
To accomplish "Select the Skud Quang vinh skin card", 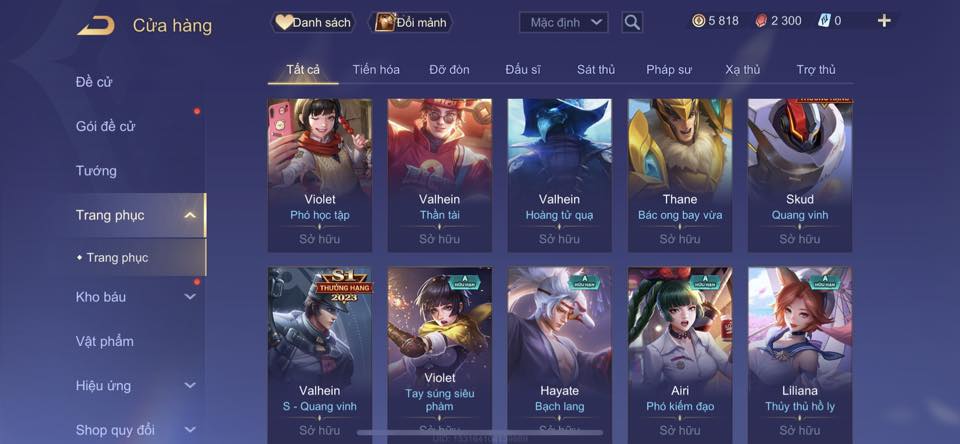I will pyautogui.click(x=800, y=175).
